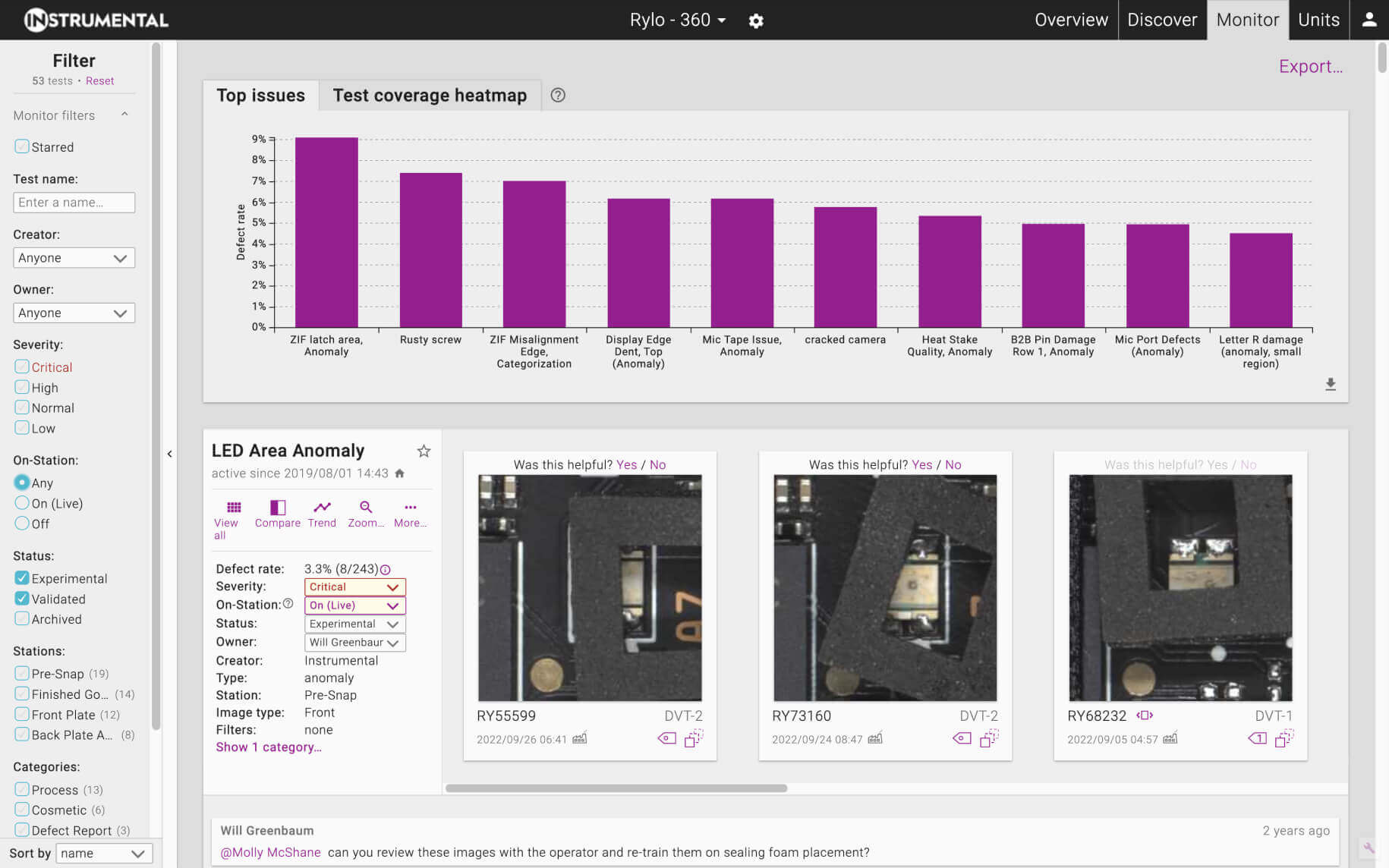Click the user account icon
Image resolution: width=1389 pixels, height=868 pixels.
point(1369,20)
